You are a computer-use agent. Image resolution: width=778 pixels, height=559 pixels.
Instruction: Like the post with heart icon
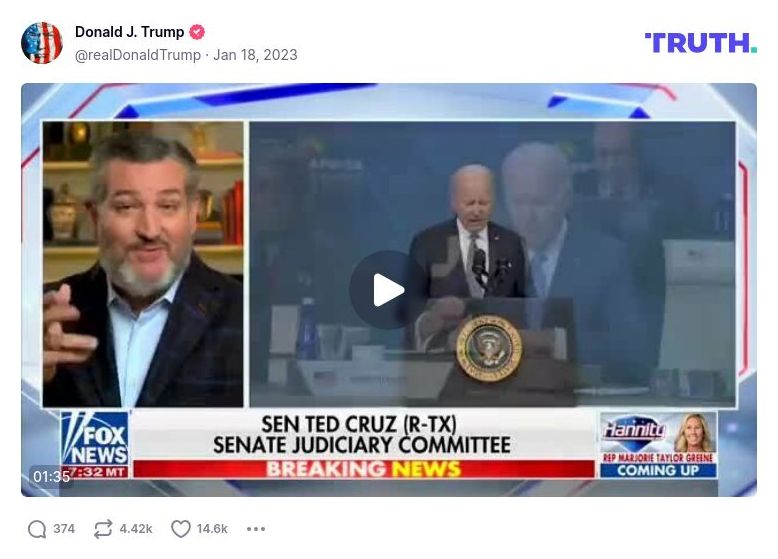point(181,529)
